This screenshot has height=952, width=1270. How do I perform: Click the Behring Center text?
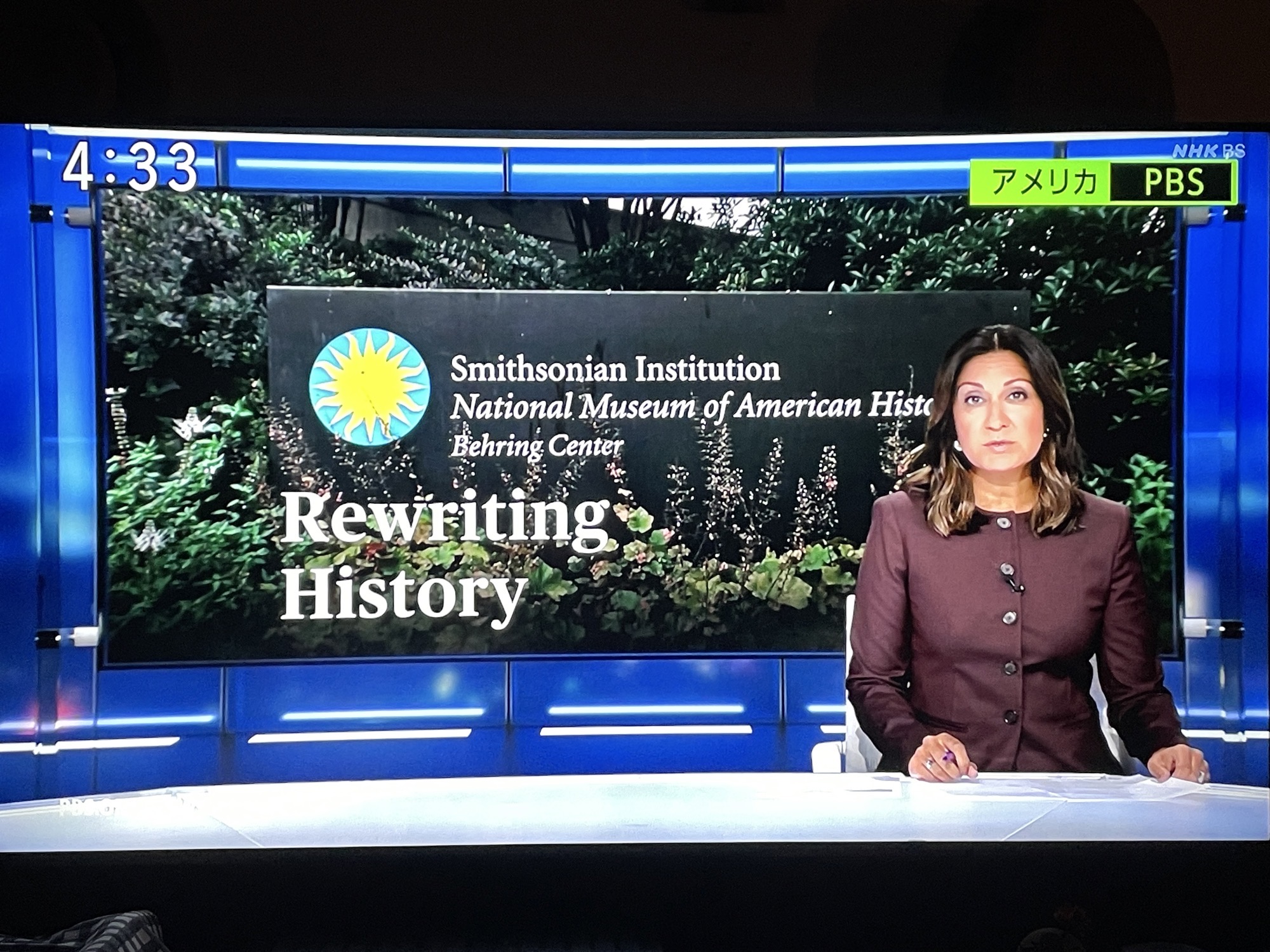537,446
